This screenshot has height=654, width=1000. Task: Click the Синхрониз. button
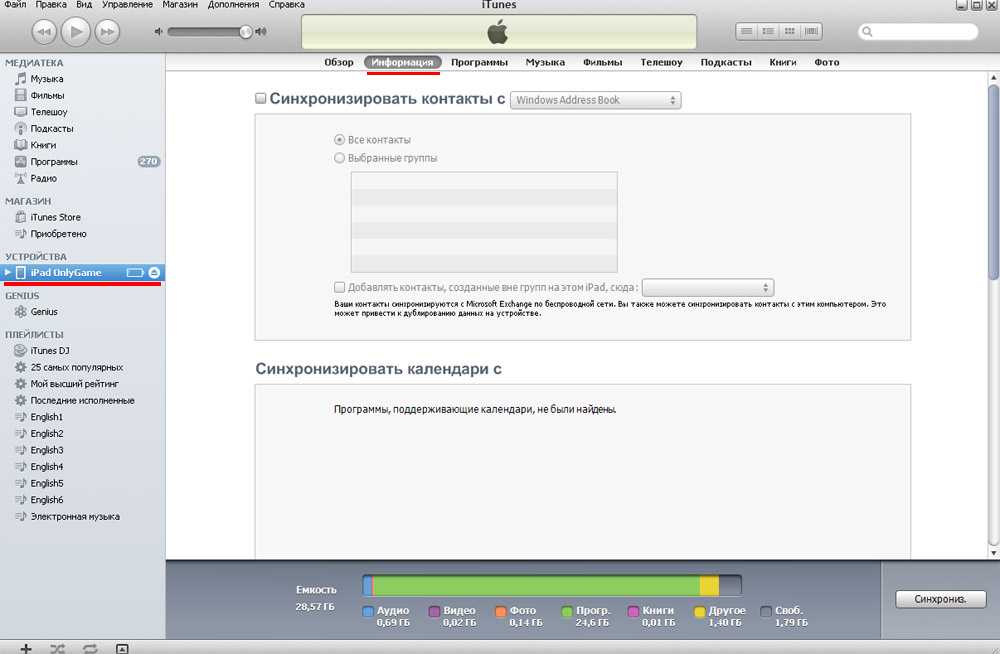pyautogui.click(x=940, y=599)
